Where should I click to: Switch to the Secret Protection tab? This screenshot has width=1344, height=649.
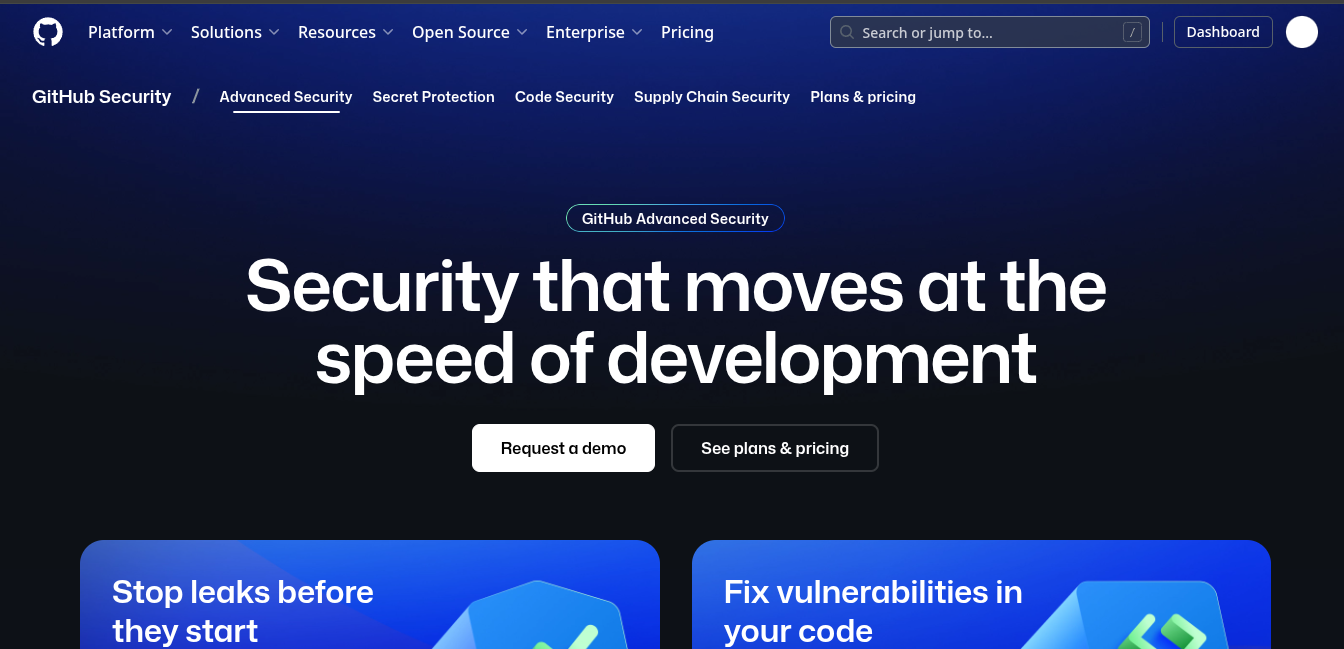click(x=433, y=97)
